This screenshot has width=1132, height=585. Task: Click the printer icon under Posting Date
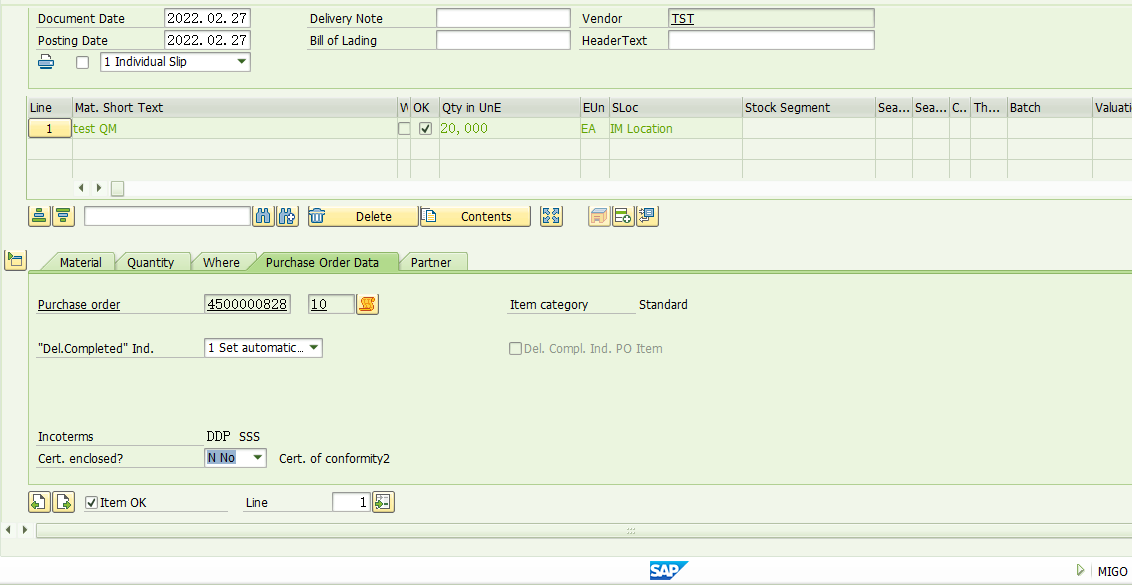coord(46,62)
